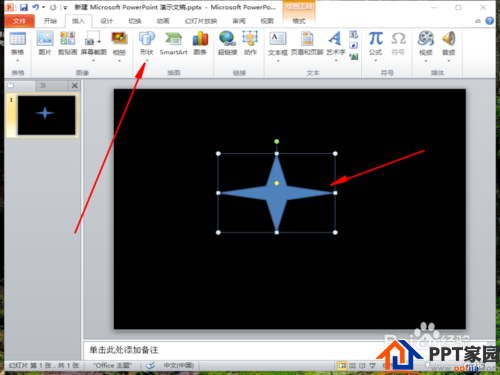500x375 pixels.
Task: Open the undo history dropdown arrow
Action: (x=43, y=7)
